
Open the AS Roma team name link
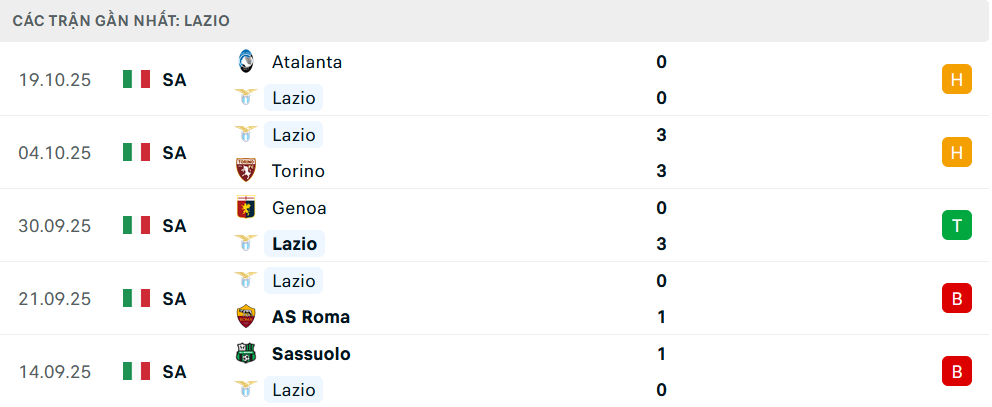(x=310, y=317)
